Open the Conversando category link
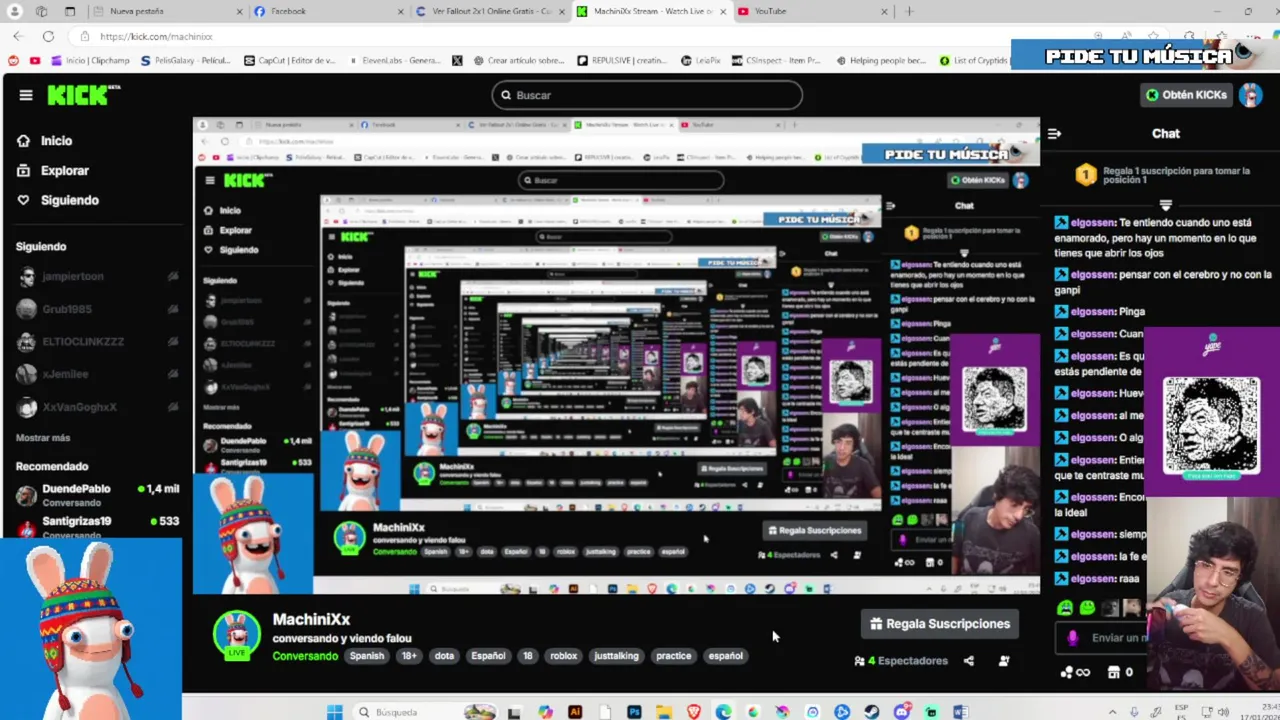This screenshot has height=720, width=1280. (x=305, y=656)
